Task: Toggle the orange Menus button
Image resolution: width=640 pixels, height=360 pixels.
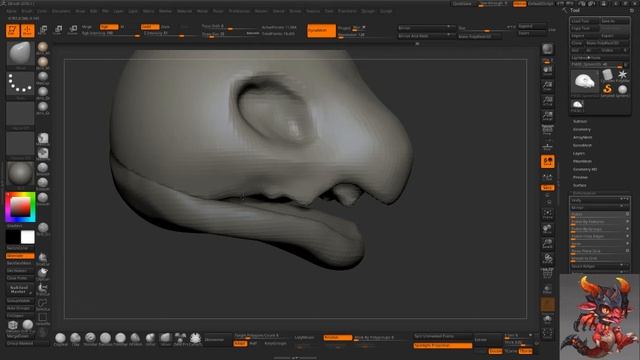Action: pyautogui.click(x=519, y=4)
